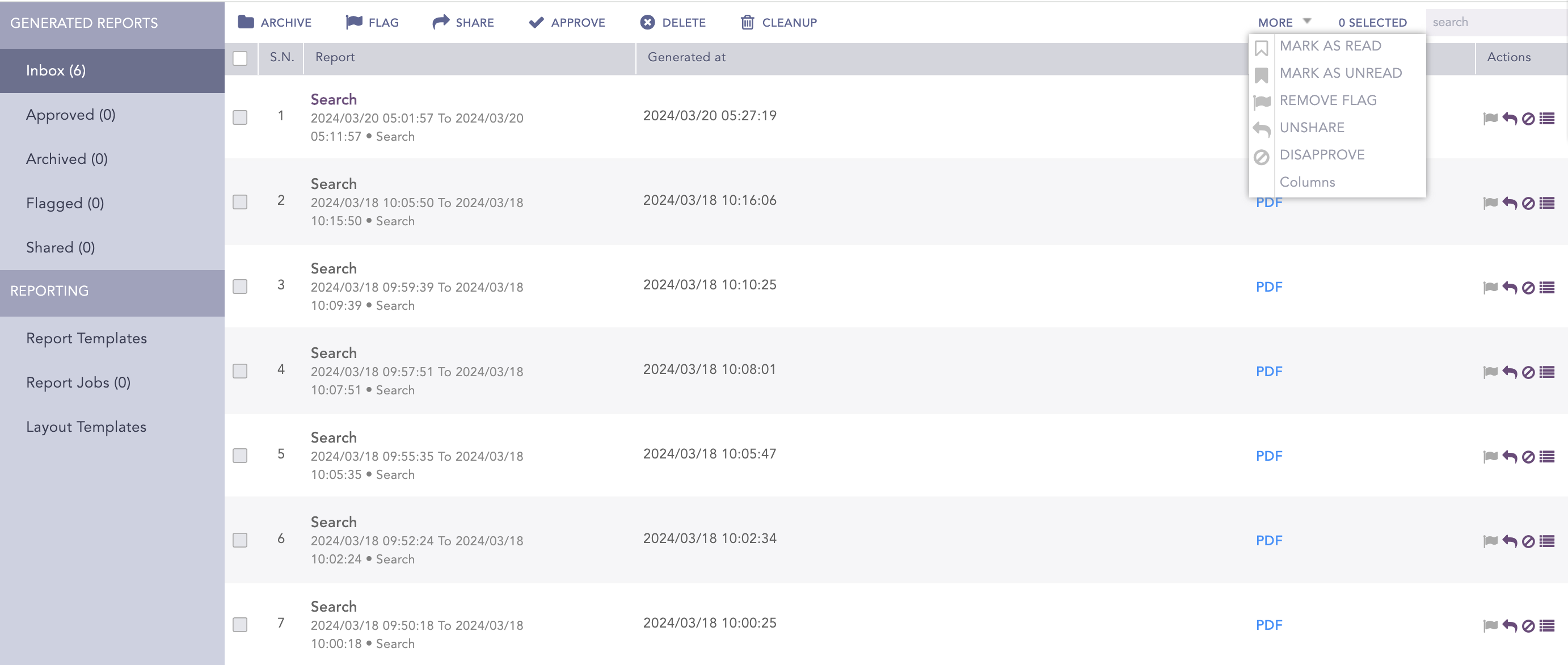Check the checkbox for report 1
The image size is (1568, 665).
coord(240,117)
